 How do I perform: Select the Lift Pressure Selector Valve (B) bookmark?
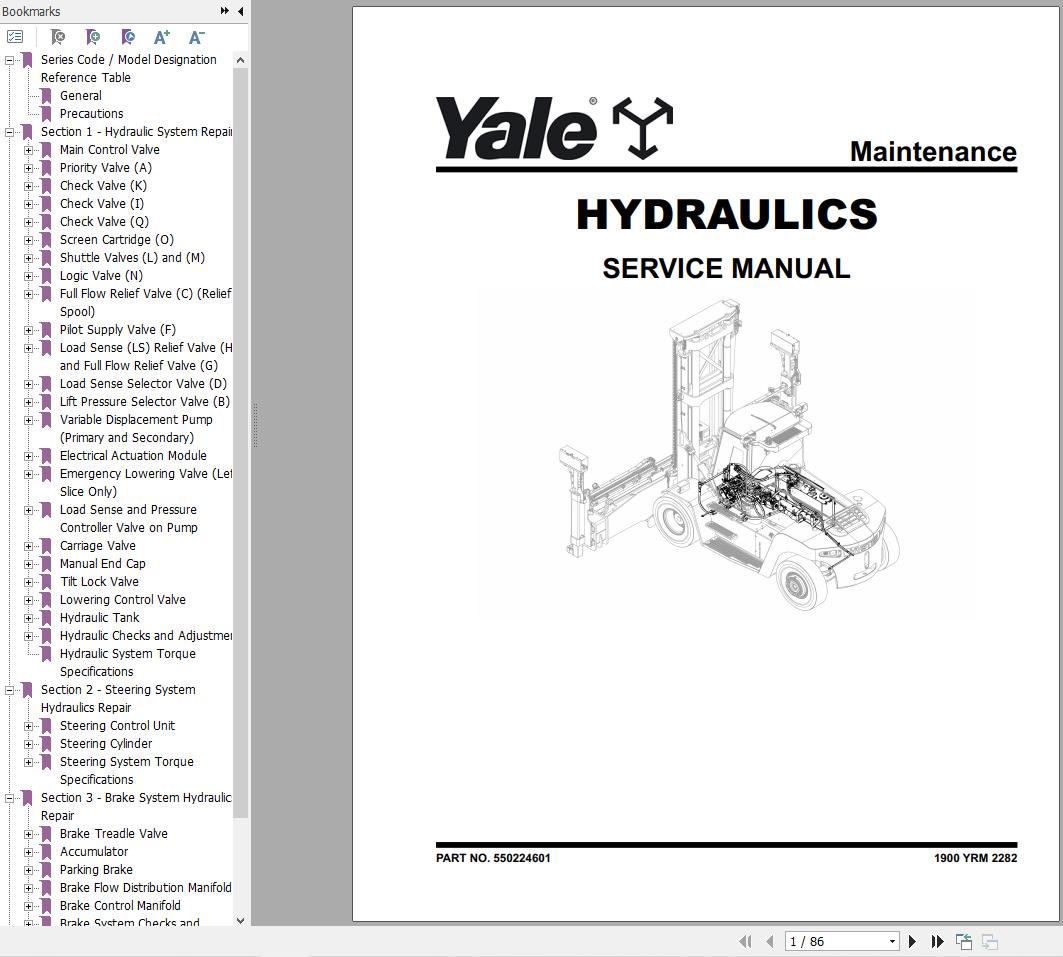[145, 402]
